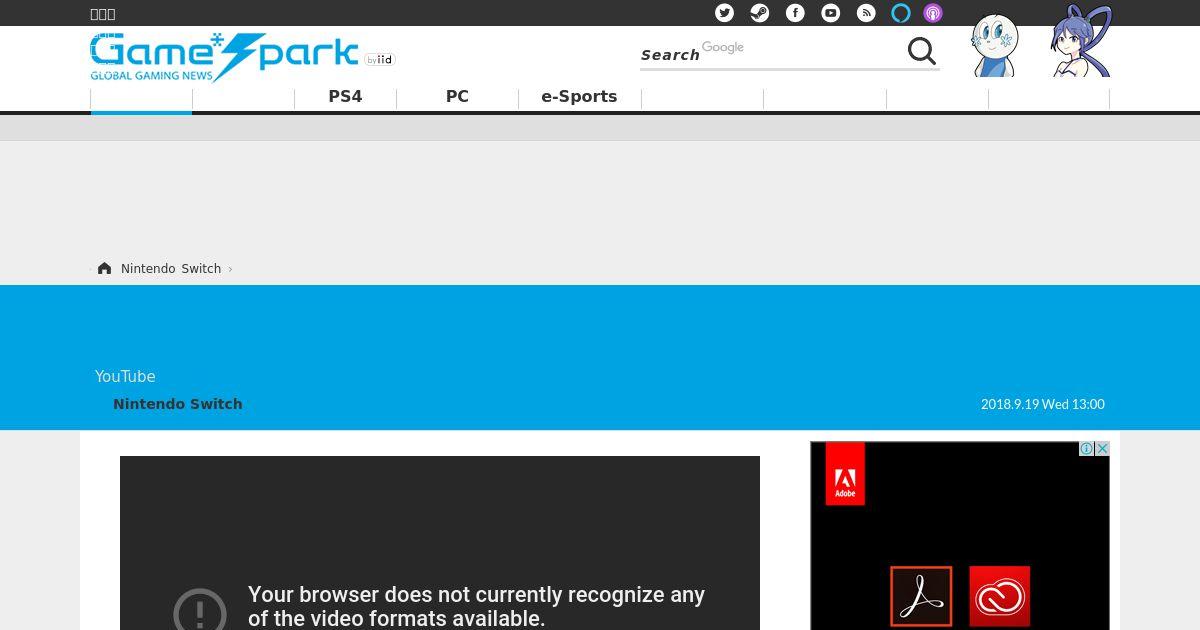This screenshot has width=1200, height=630.
Task: Click the YouTube label in article header
Action: (125, 377)
